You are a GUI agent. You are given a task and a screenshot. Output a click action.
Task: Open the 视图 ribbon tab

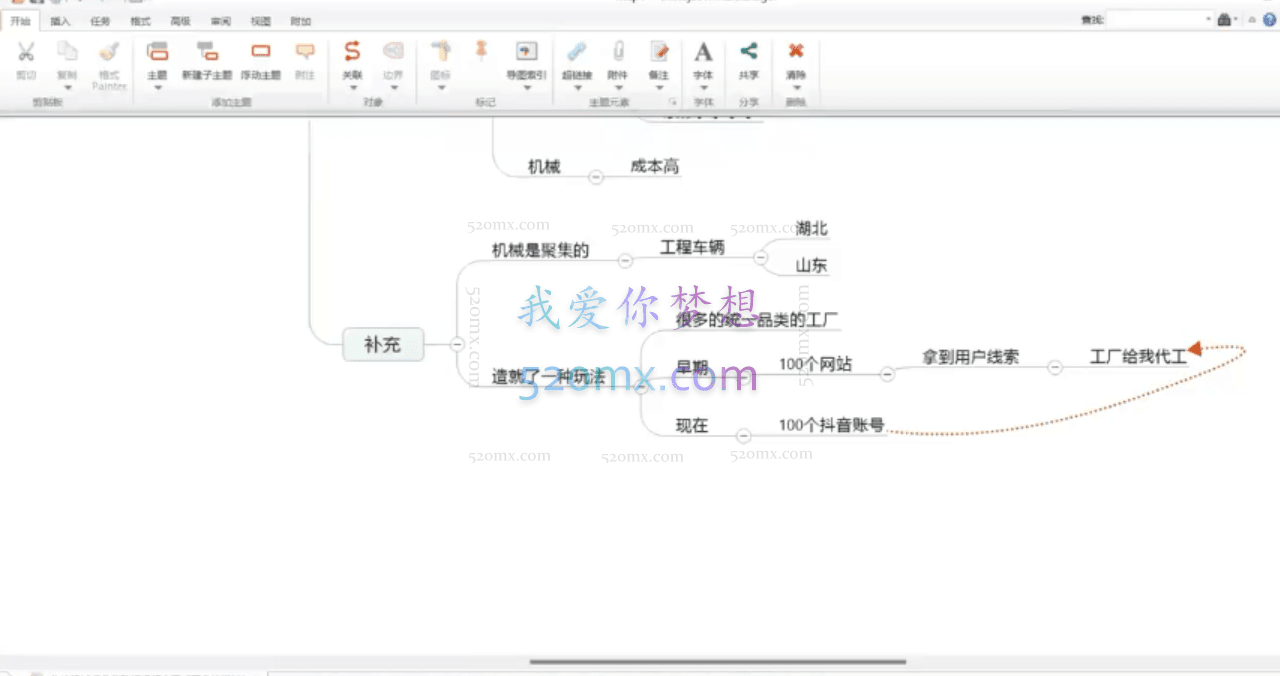(260, 21)
